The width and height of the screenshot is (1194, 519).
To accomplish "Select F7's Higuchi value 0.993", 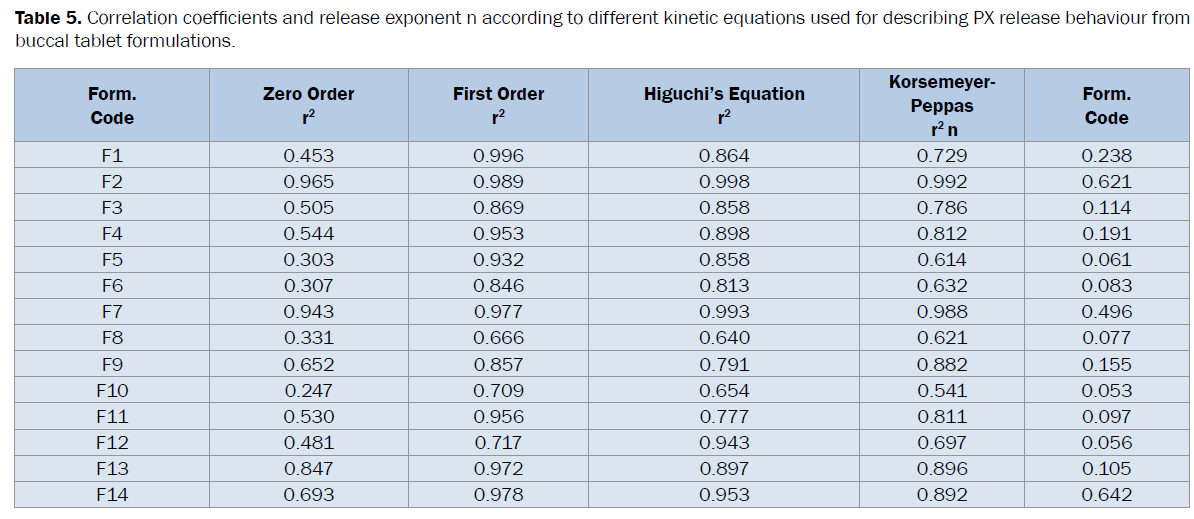I will [x=723, y=312].
